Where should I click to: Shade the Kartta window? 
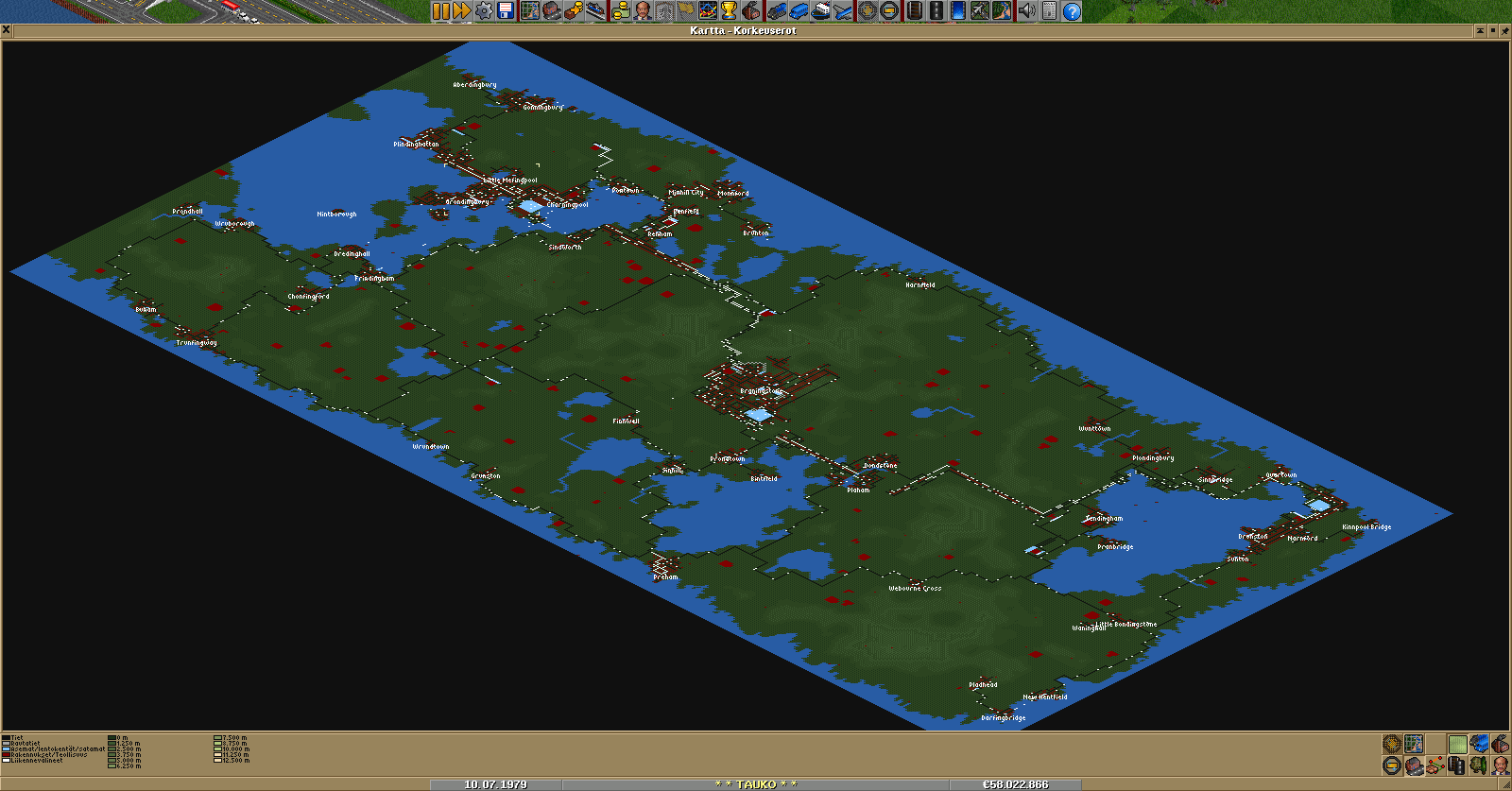(1480, 30)
